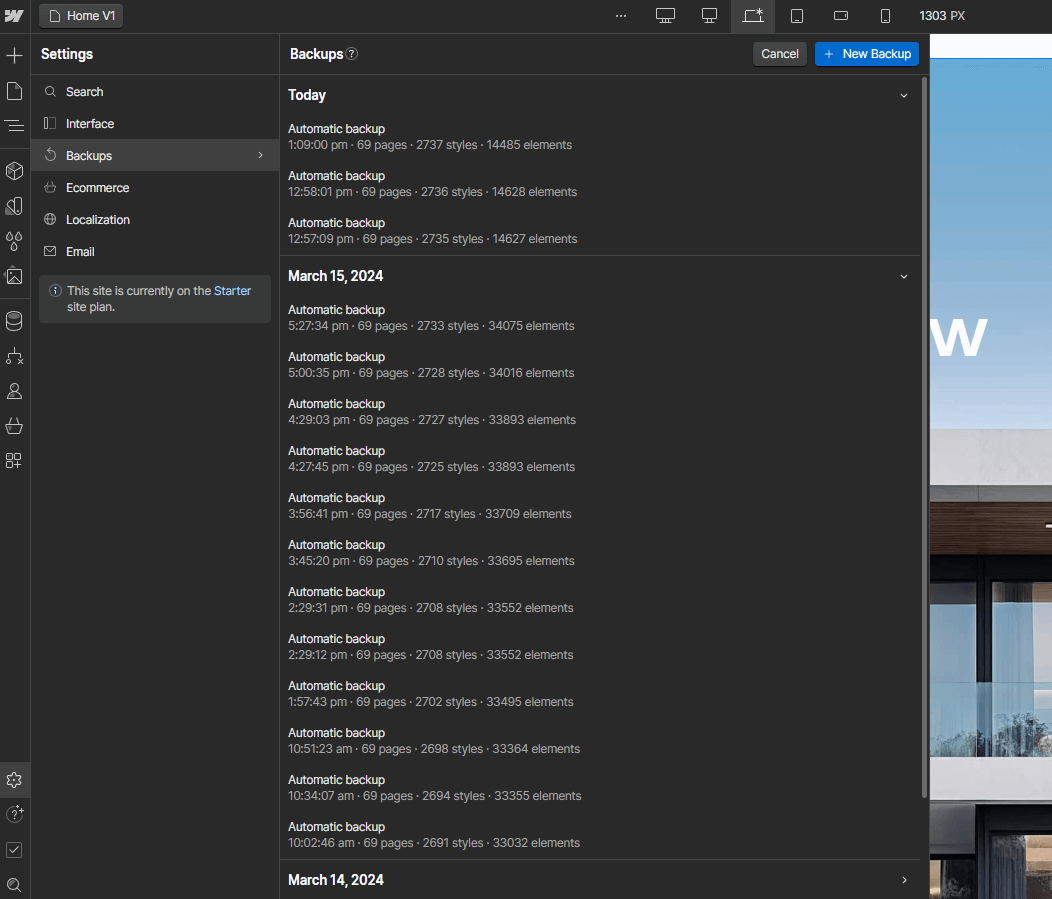
Task: Open the Components panel
Action: tap(14, 171)
